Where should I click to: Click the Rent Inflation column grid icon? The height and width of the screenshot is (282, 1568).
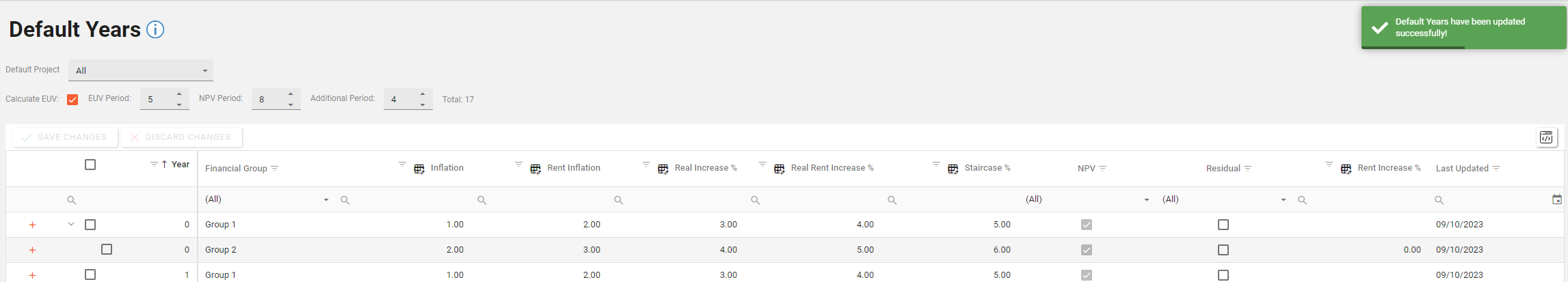[535, 169]
